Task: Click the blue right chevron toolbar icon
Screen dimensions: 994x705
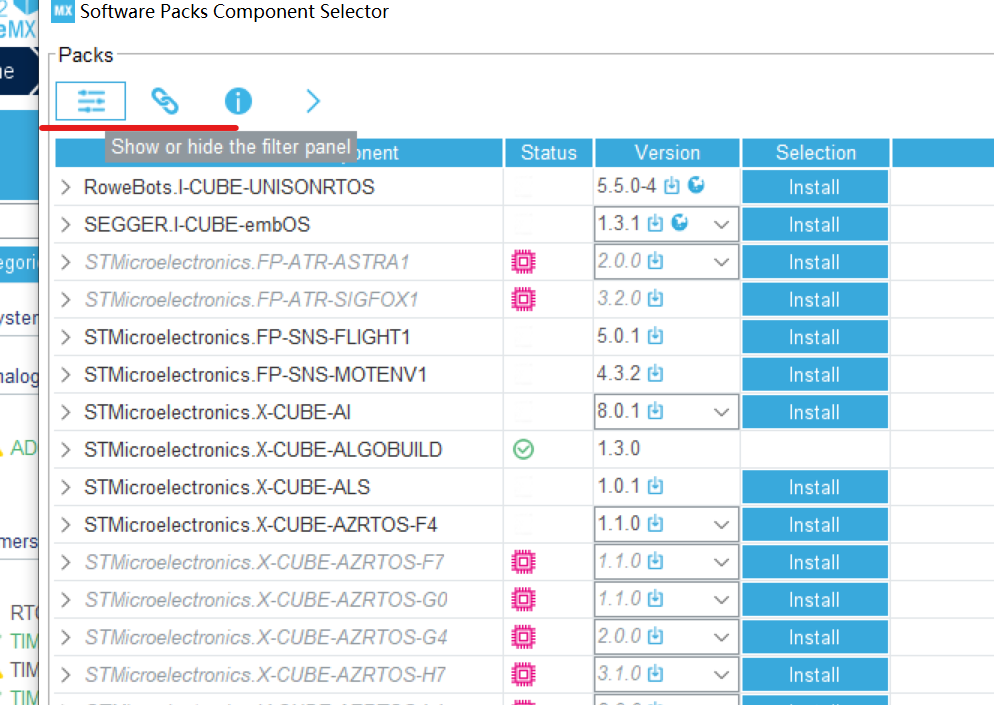Action: pos(312,101)
